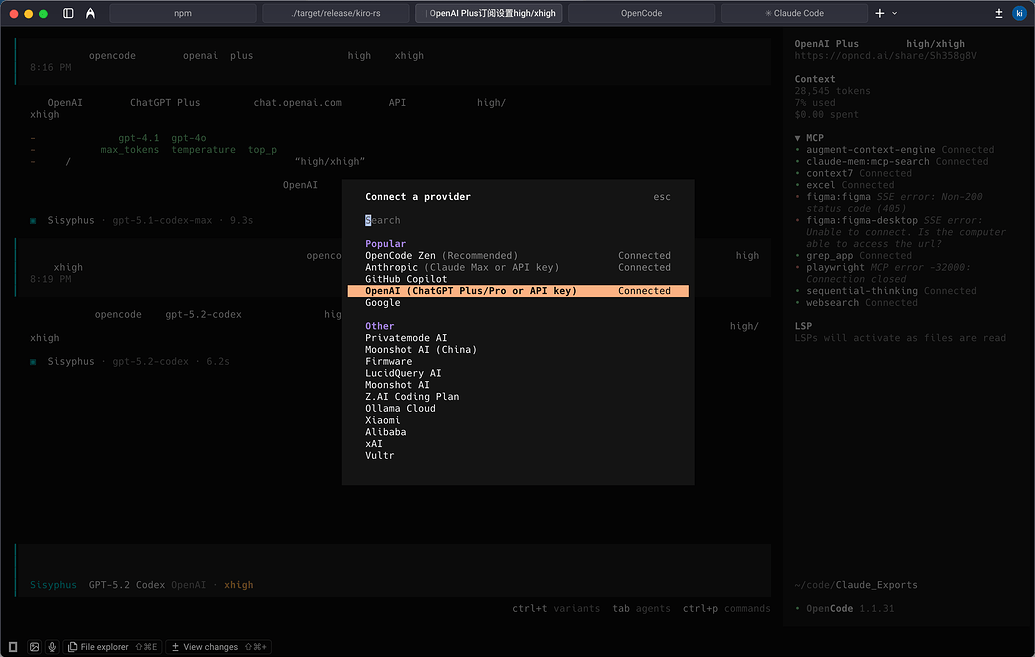Open a new tab with the plus icon
Viewport: 1035px width, 657px height.
point(879,13)
